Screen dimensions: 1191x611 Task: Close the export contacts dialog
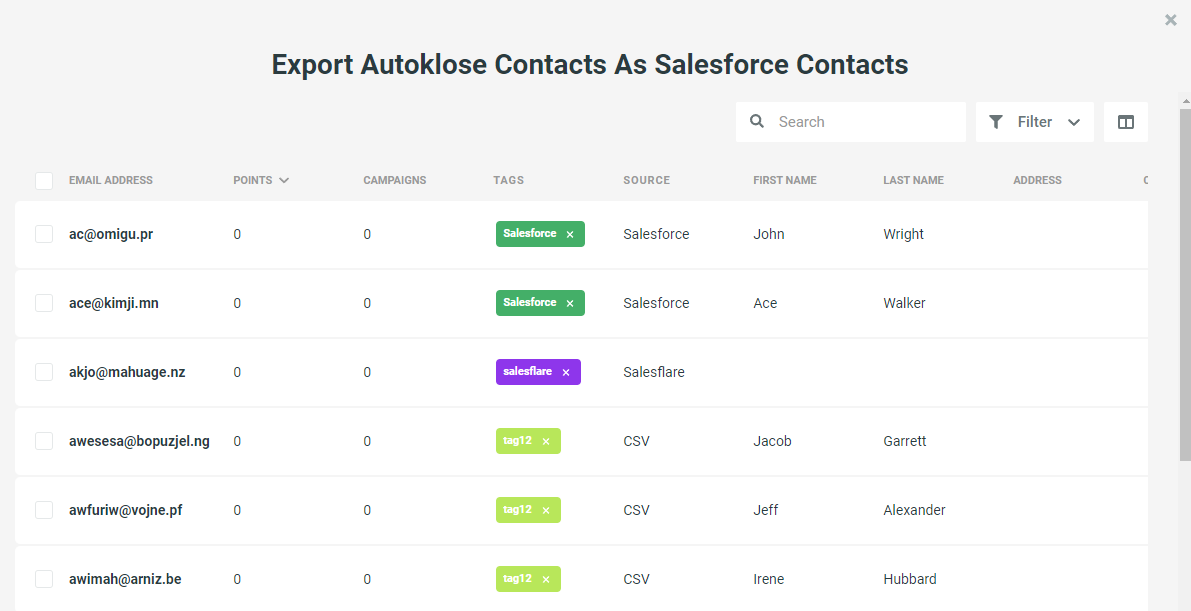point(1170,21)
